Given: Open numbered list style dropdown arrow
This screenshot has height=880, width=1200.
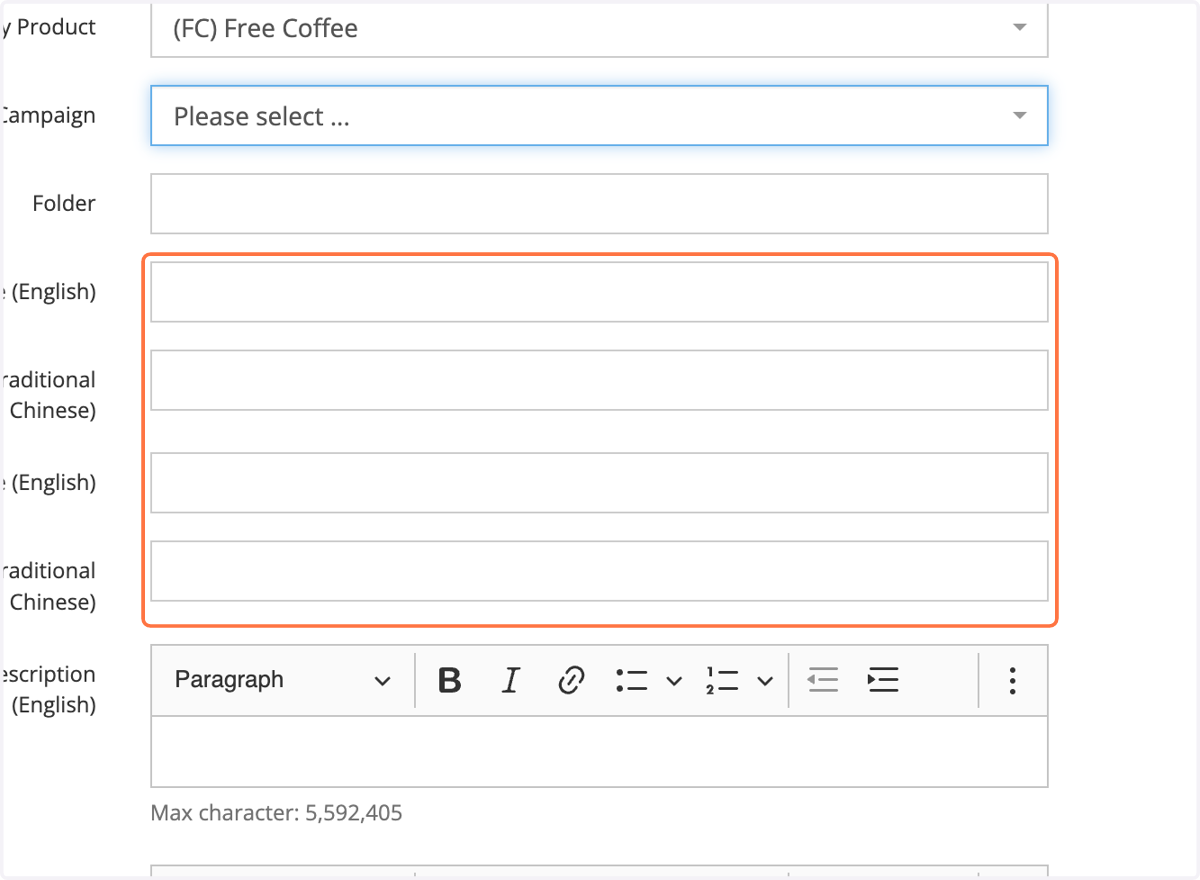Looking at the screenshot, I should coord(765,681).
